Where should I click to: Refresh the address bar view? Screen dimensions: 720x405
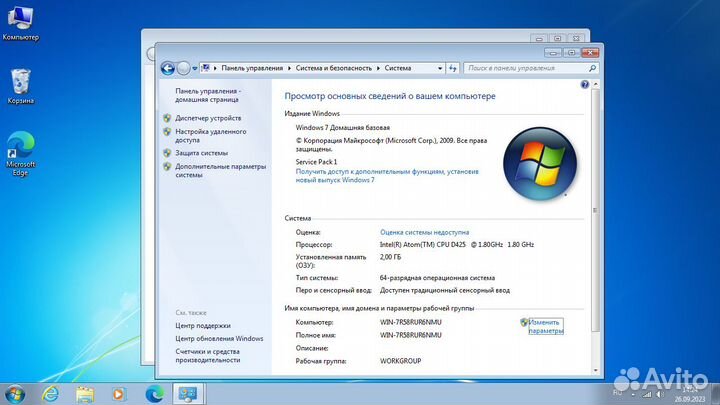tap(453, 68)
